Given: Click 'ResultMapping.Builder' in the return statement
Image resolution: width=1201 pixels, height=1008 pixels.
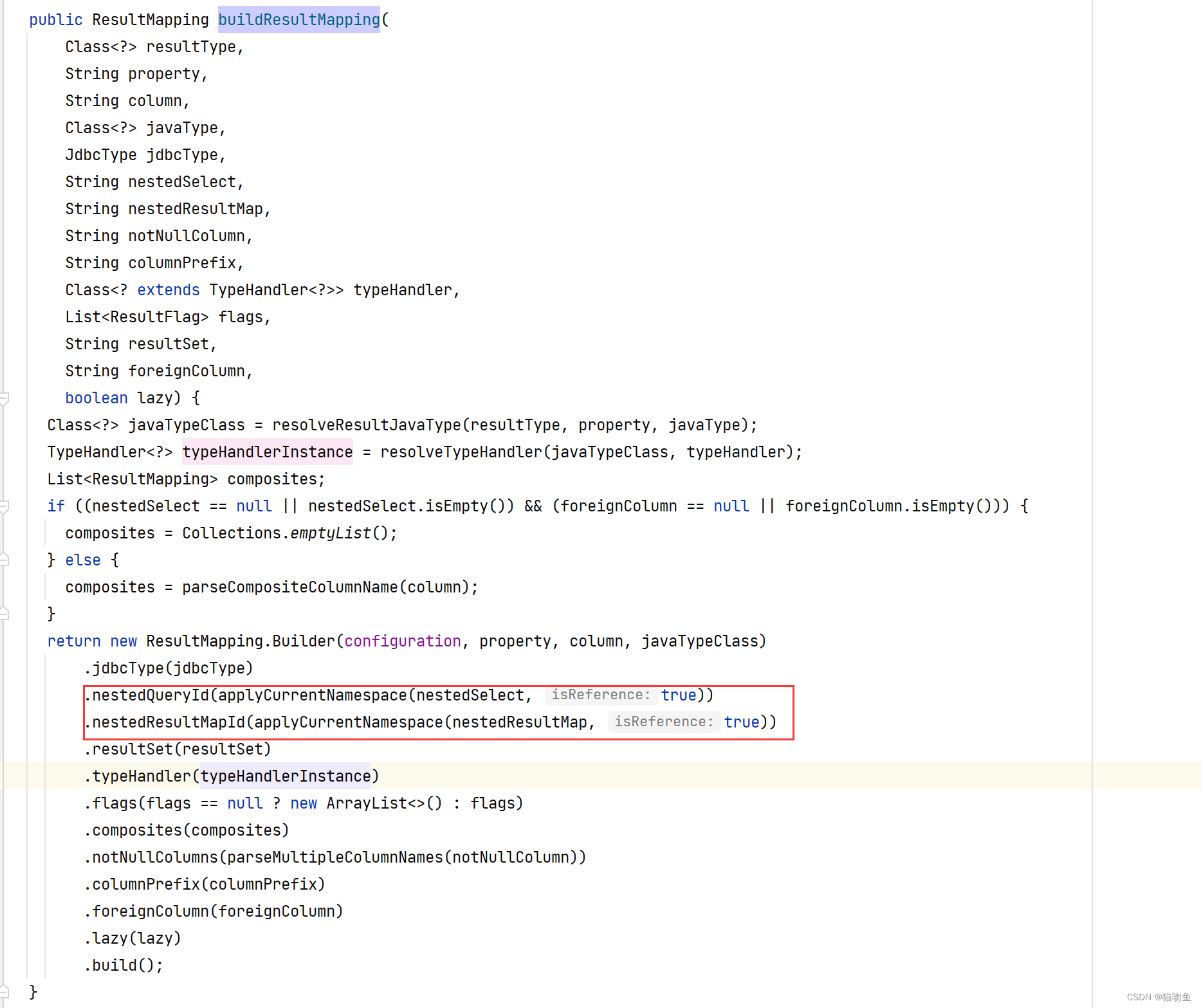Looking at the screenshot, I should tap(241, 641).
